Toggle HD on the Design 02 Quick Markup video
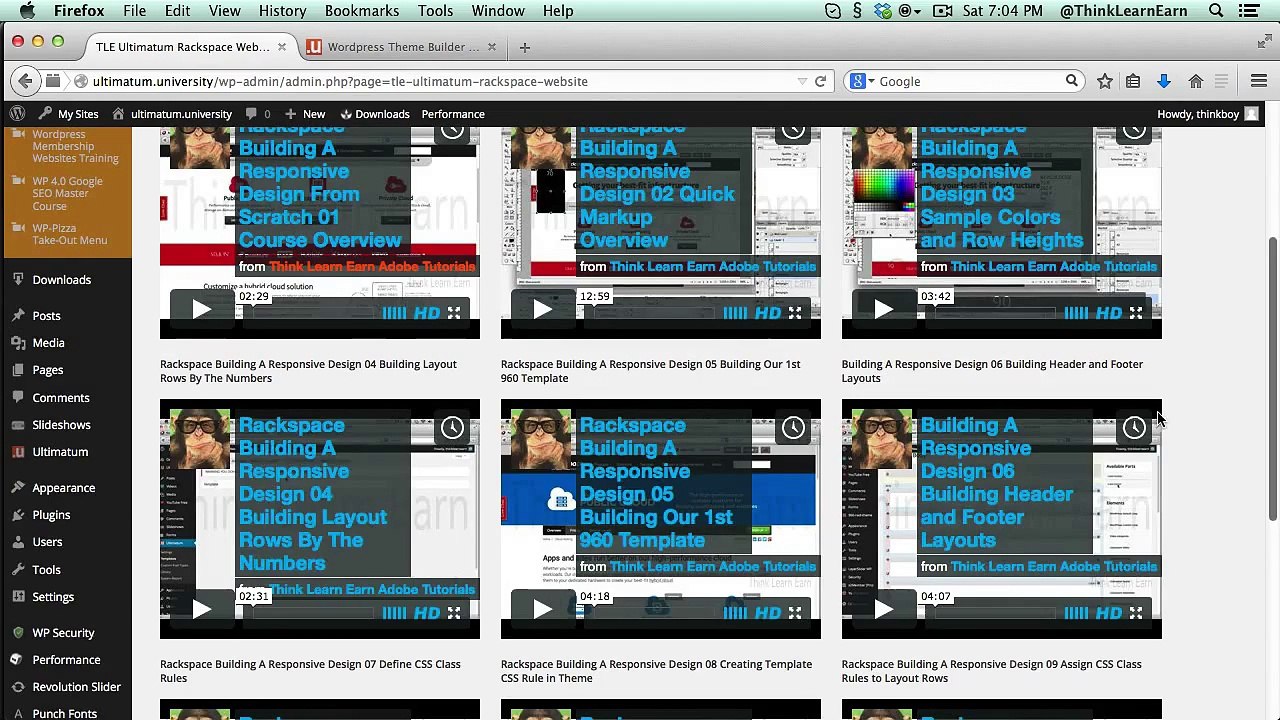1280x720 pixels. pyautogui.click(x=768, y=313)
